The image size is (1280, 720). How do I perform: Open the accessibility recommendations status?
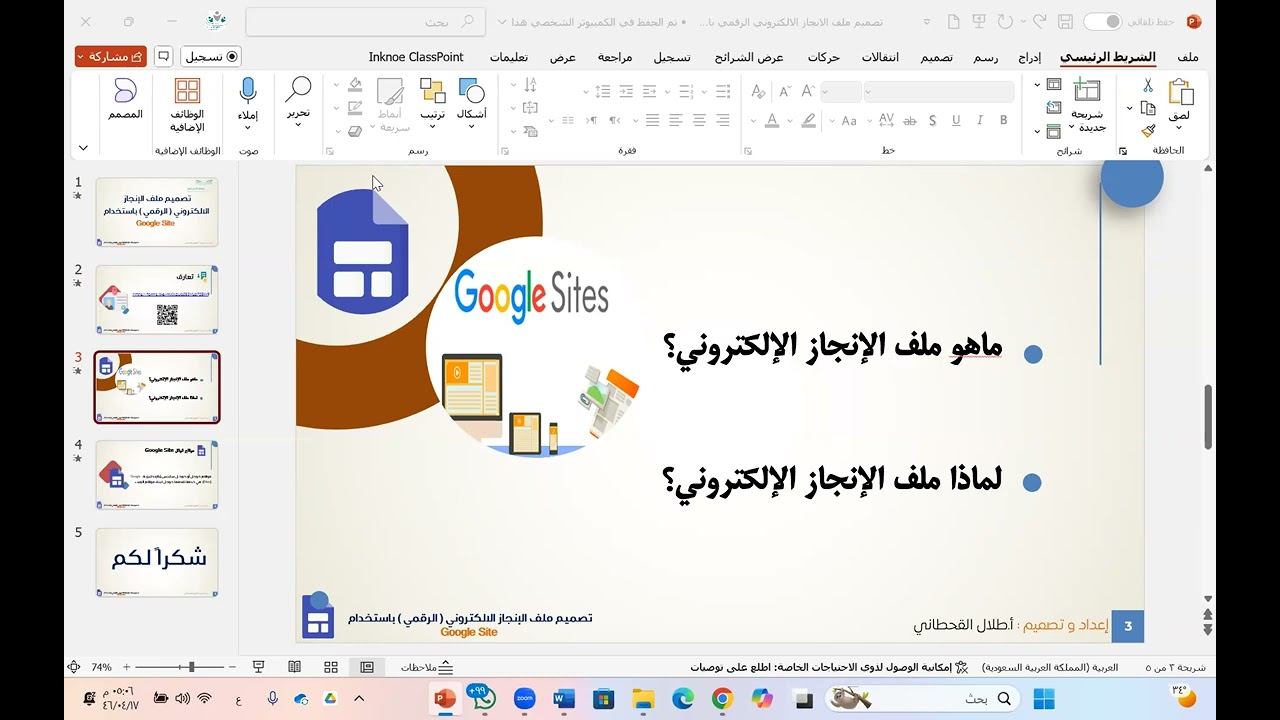point(830,667)
